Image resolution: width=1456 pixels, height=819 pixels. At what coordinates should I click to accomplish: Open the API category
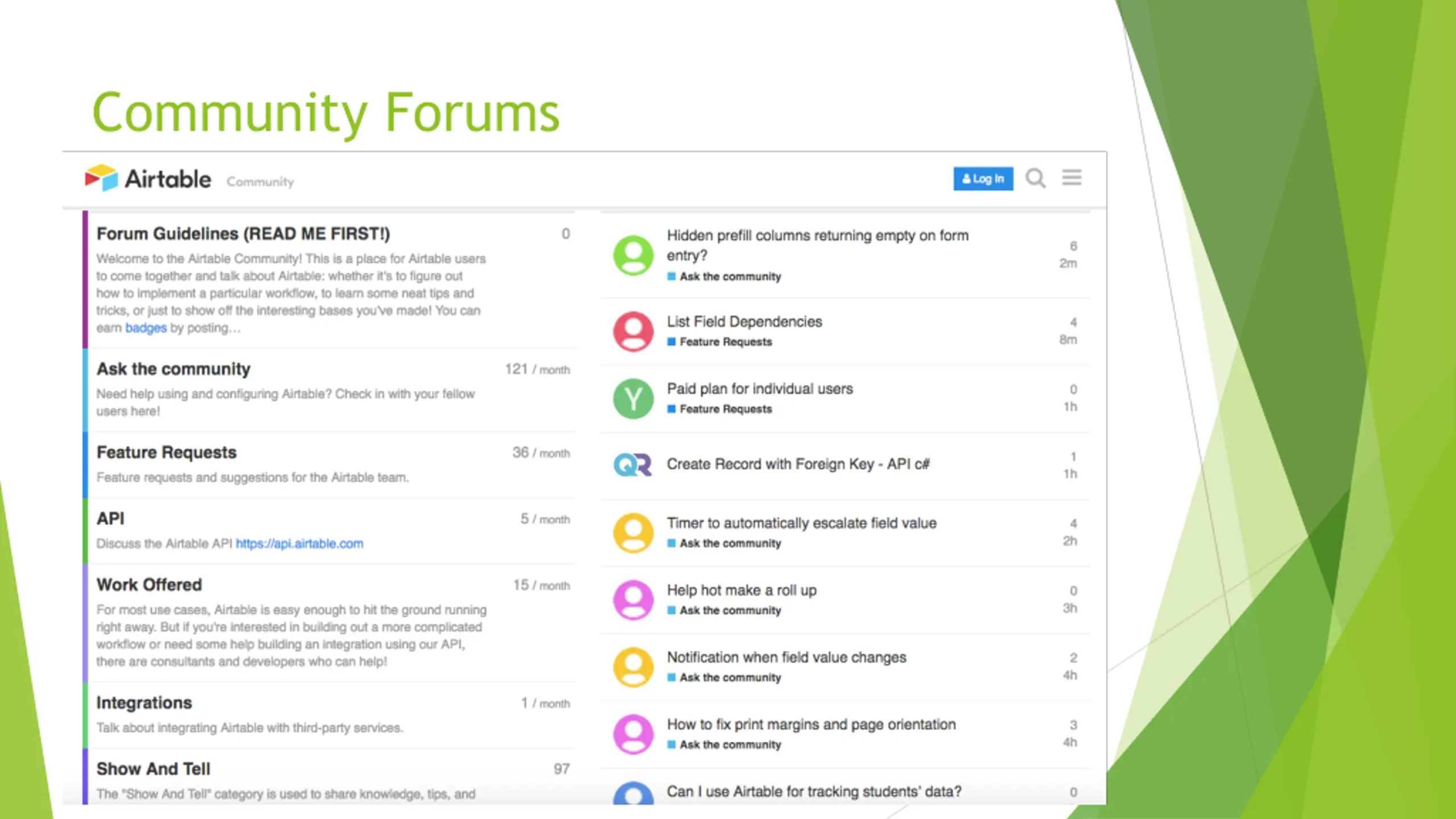click(x=110, y=519)
